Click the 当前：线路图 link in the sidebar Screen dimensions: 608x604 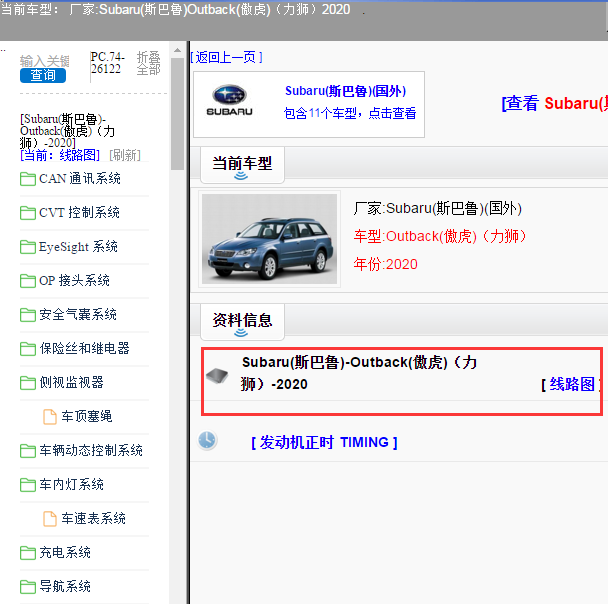(60, 155)
